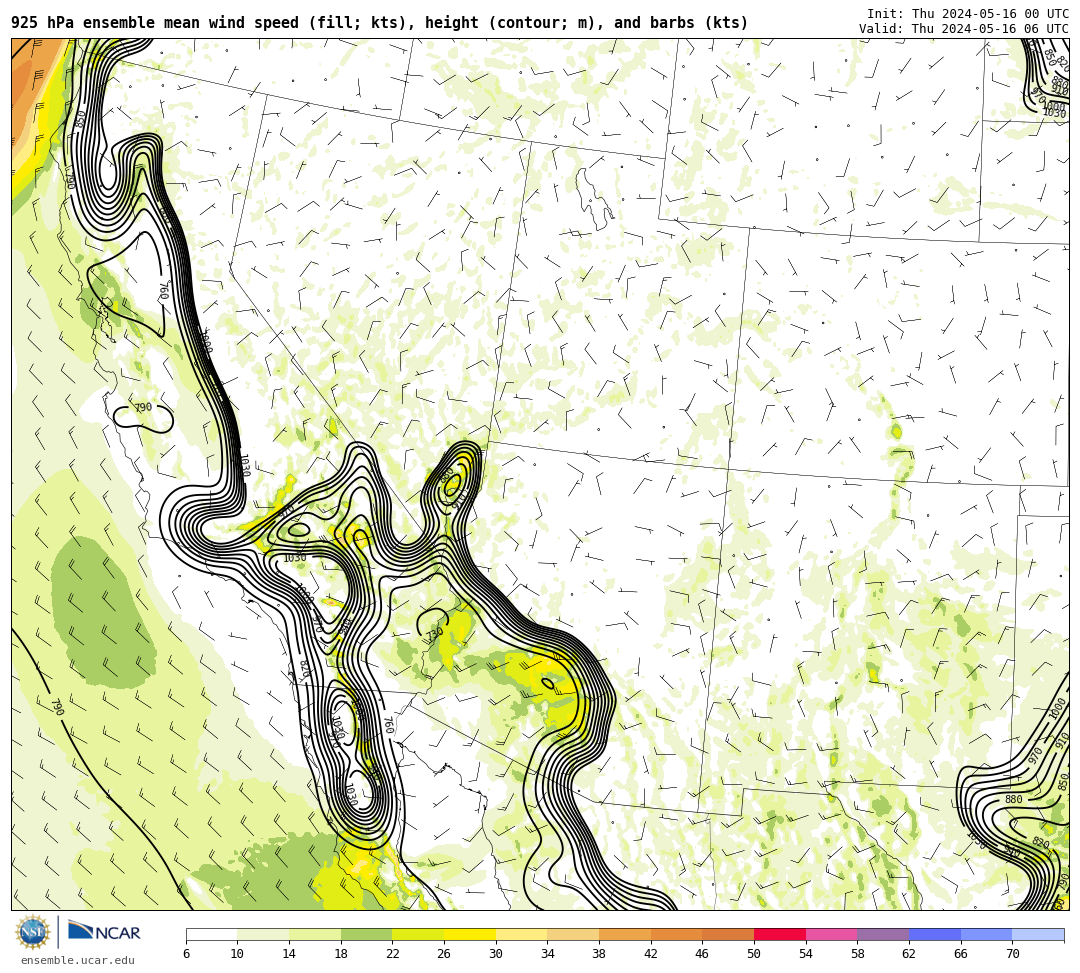Click the colorbar tick label '22'
This screenshot has width=1080, height=973.
[393, 954]
